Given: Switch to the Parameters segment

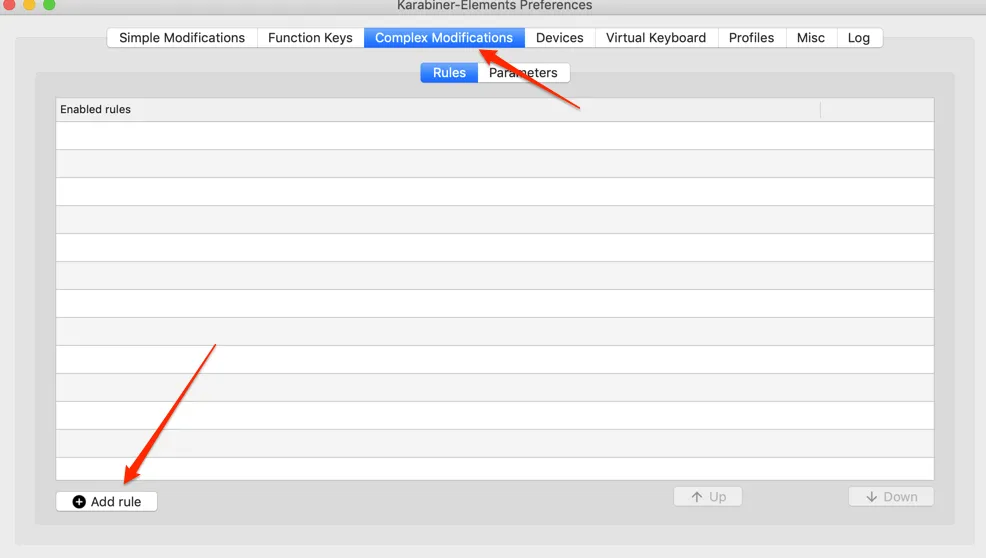Looking at the screenshot, I should [524, 73].
